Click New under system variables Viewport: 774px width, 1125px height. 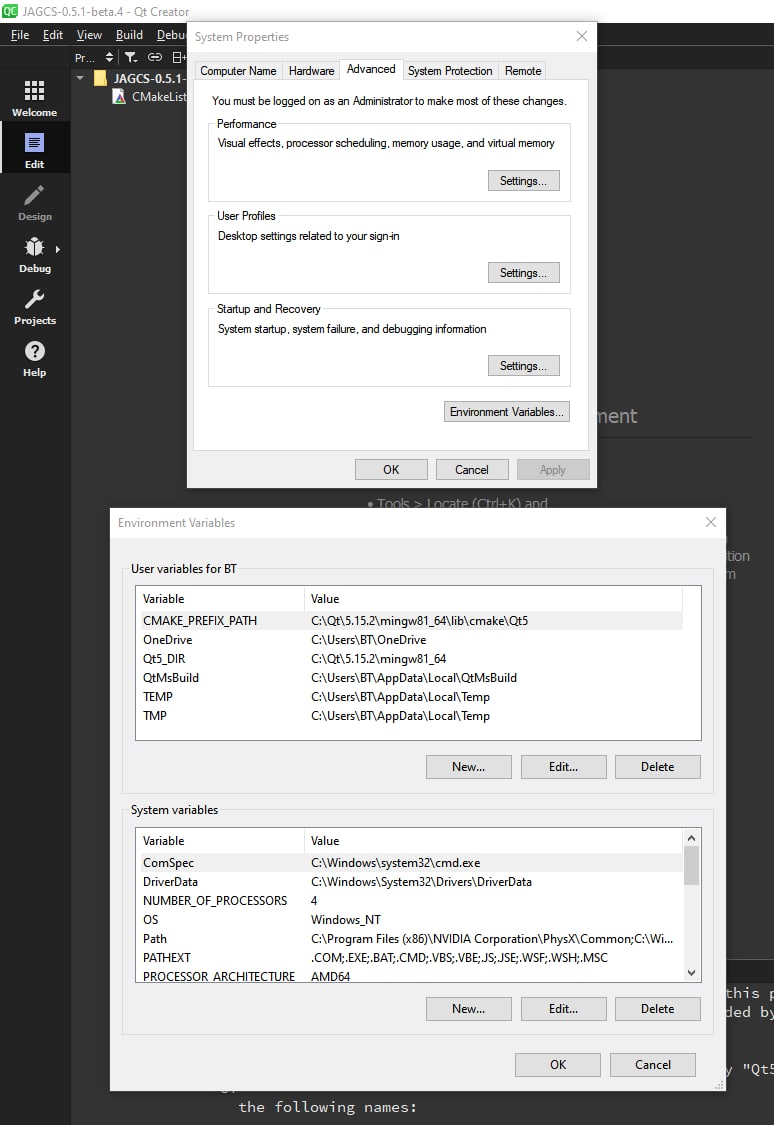pyautogui.click(x=468, y=1009)
